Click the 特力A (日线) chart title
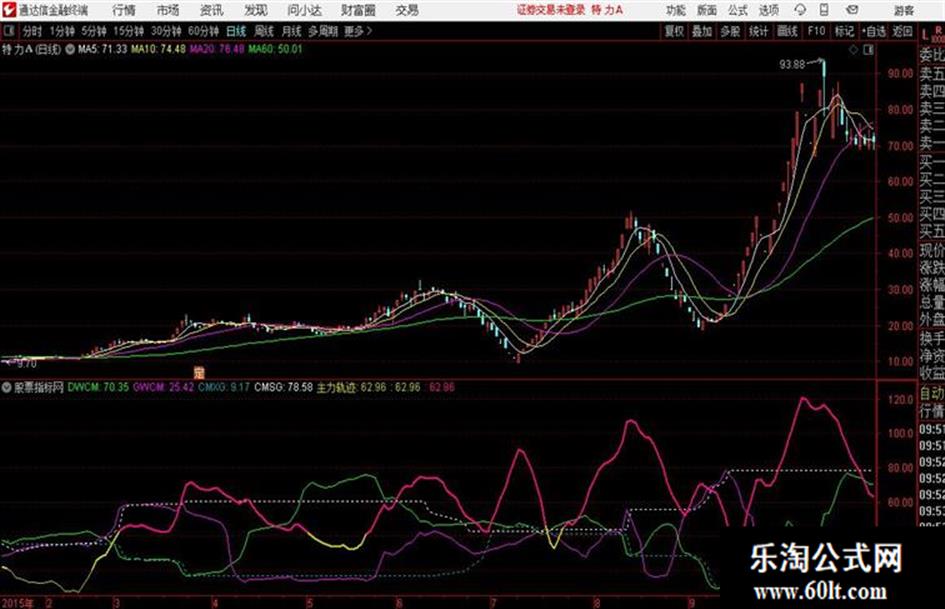Image resolution: width=945 pixels, height=609 pixels. point(31,49)
